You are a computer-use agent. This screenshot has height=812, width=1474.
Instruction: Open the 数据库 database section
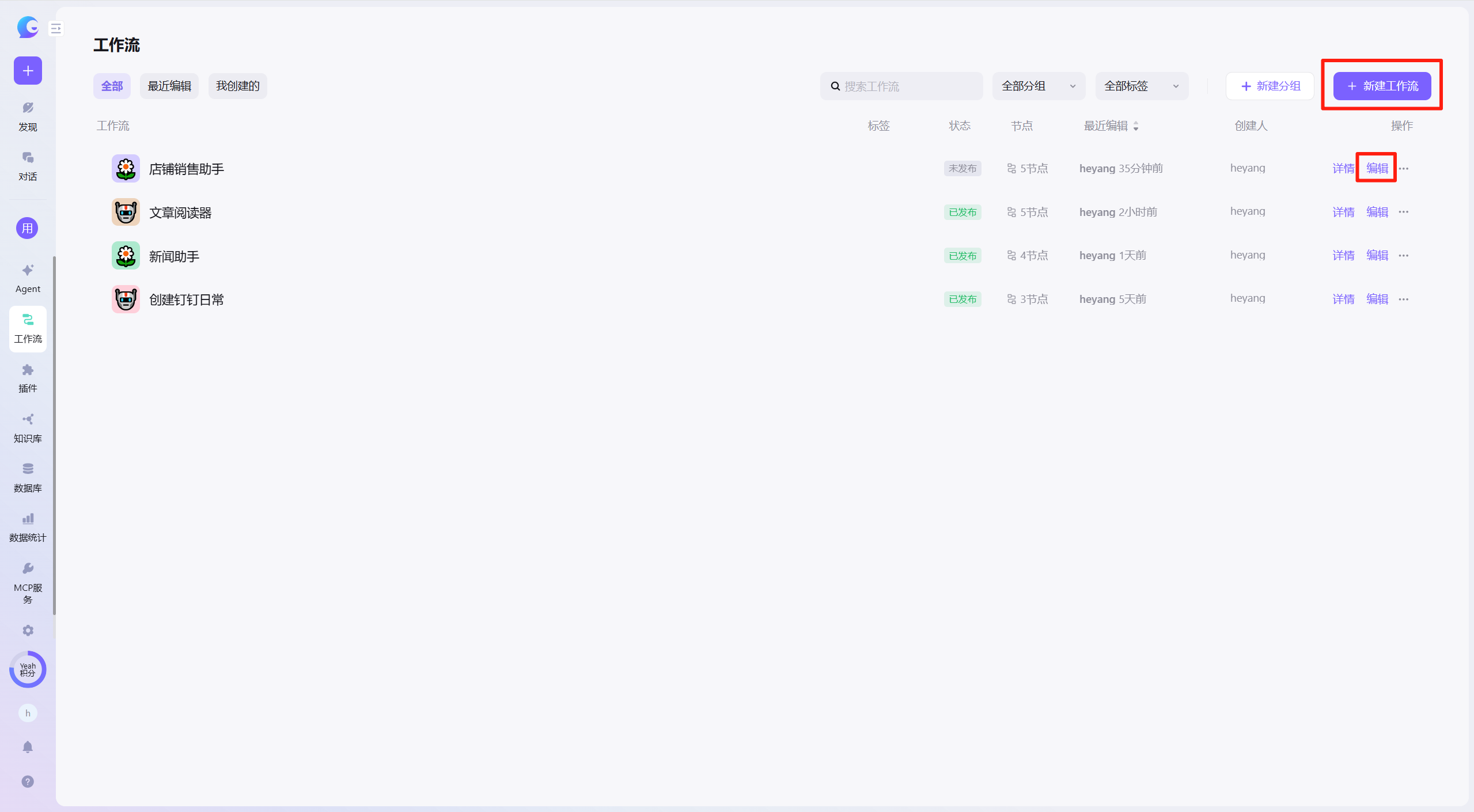click(x=28, y=478)
